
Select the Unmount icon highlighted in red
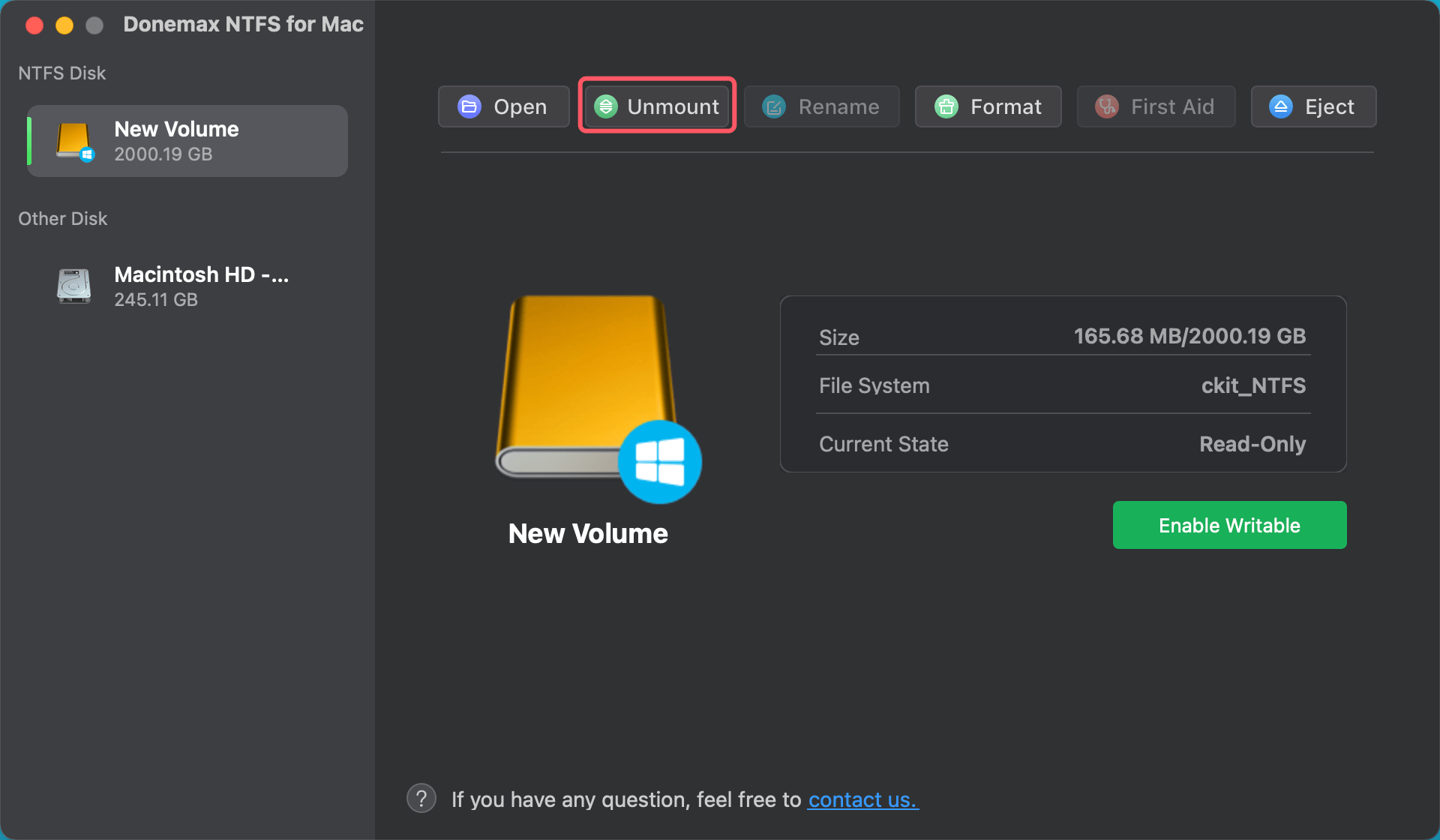[x=607, y=106]
